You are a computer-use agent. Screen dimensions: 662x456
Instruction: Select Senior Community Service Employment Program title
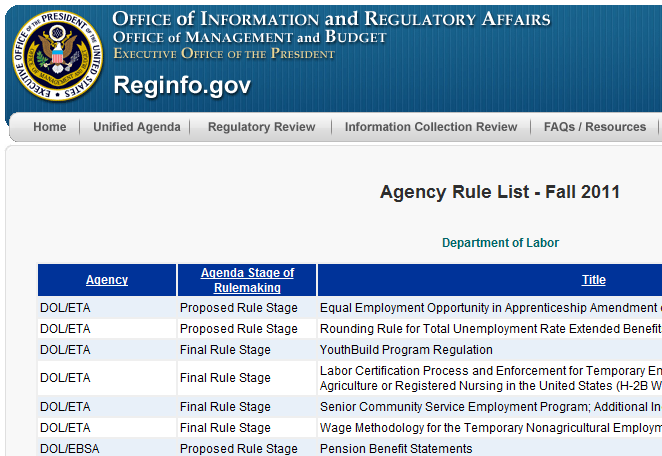coord(491,407)
